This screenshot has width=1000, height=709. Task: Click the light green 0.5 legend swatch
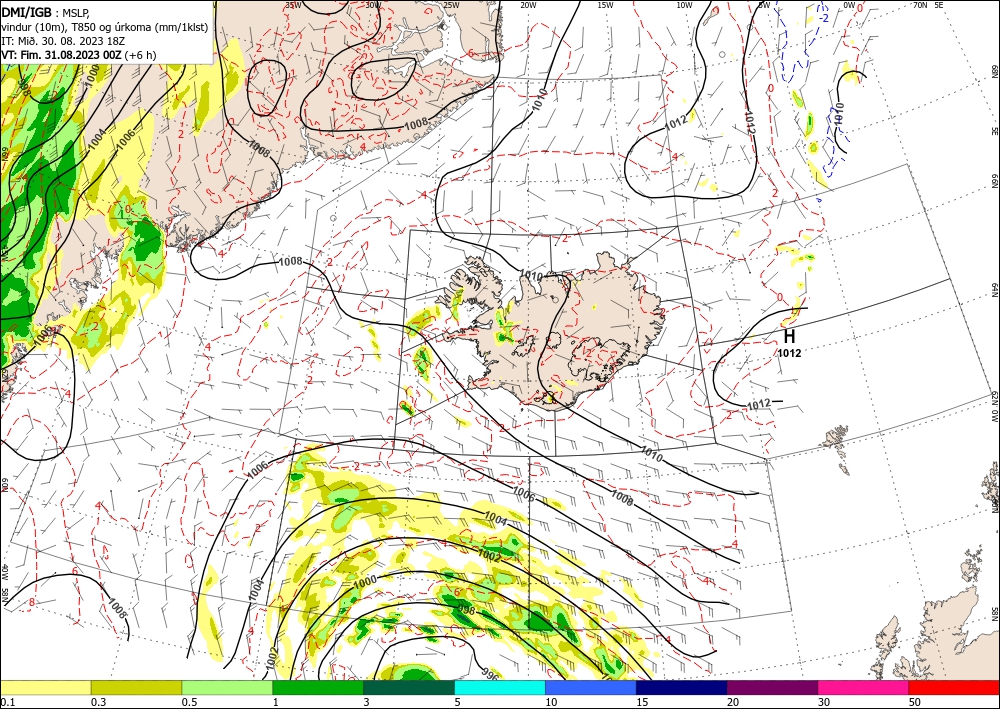[227, 687]
